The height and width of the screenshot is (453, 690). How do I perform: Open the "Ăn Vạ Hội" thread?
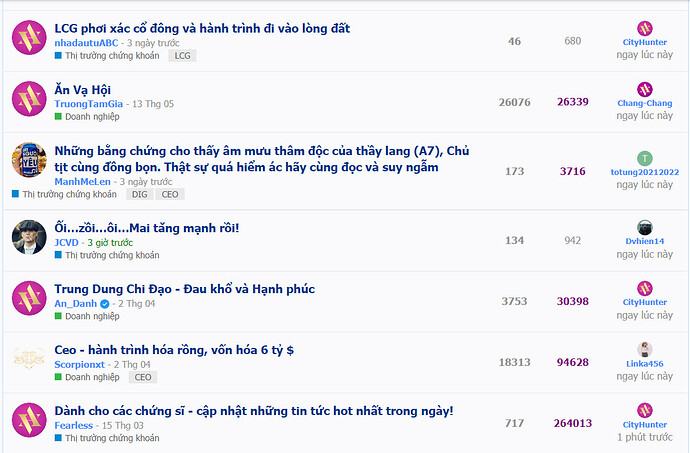pyautogui.click(x=82, y=90)
